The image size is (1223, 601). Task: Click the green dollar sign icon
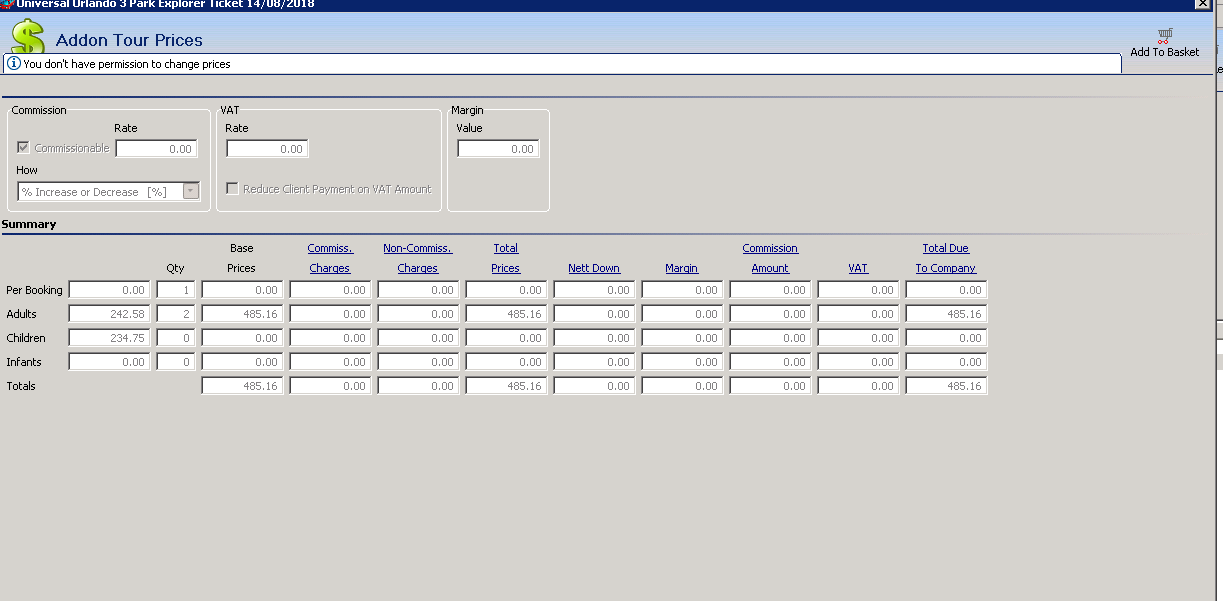[28, 37]
